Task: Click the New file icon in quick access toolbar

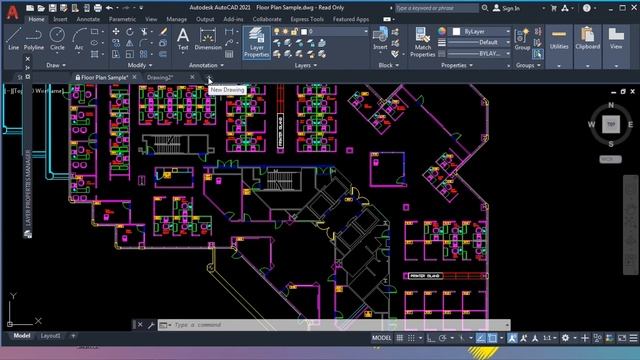Action: [x=30, y=8]
